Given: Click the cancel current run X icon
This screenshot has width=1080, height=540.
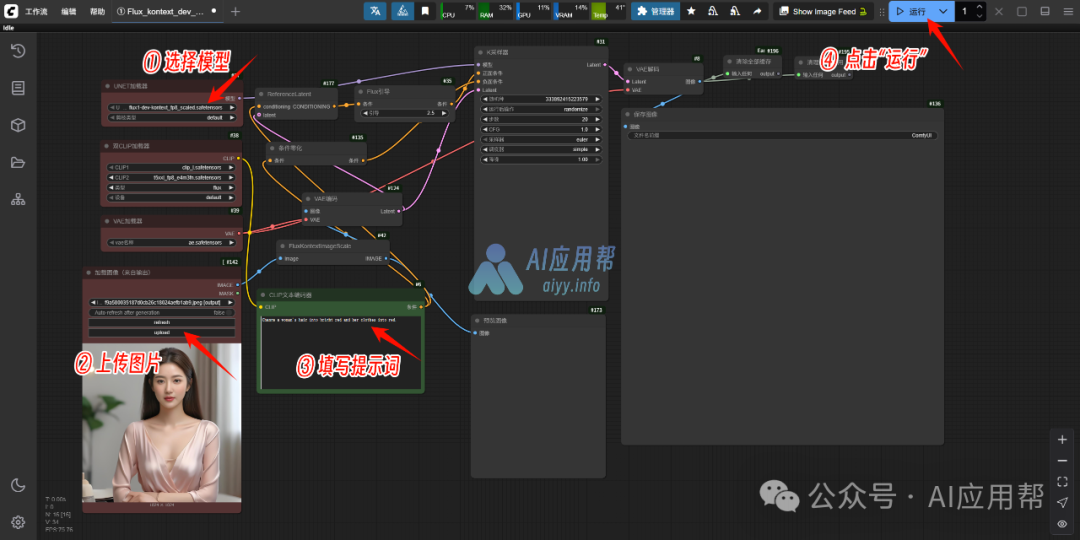Looking at the screenshot, I should (x=999, y=11).
